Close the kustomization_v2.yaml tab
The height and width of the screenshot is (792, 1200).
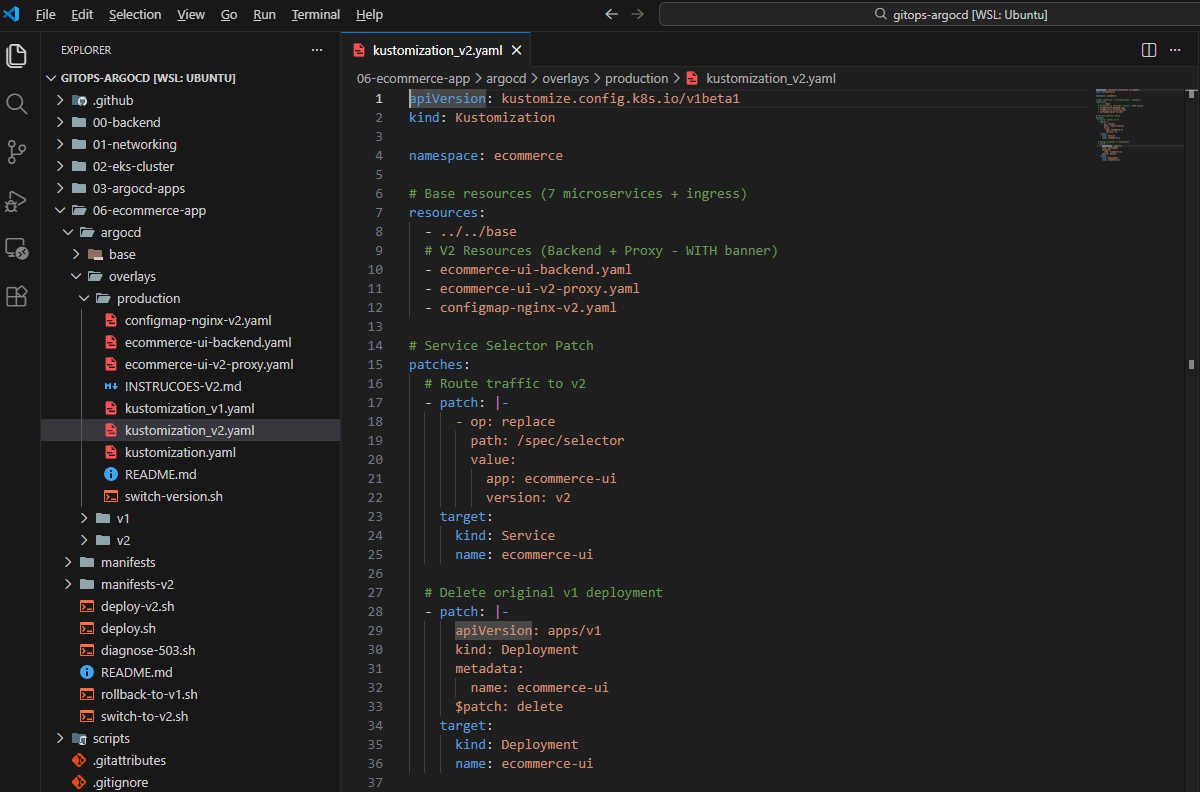pos(516,50)
